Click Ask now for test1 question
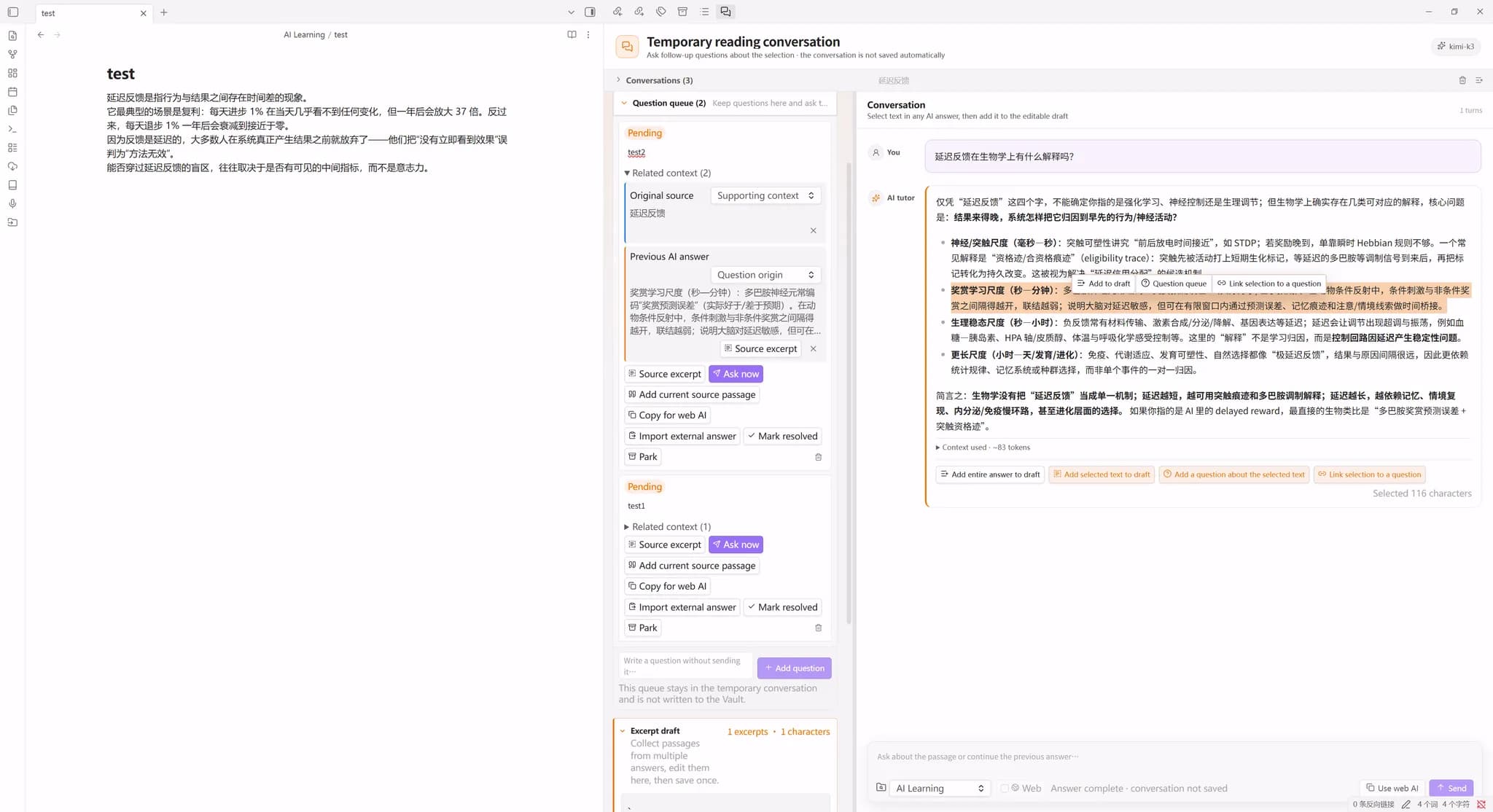The height and width of the screenshot is (812, 1493). [736, 544]
